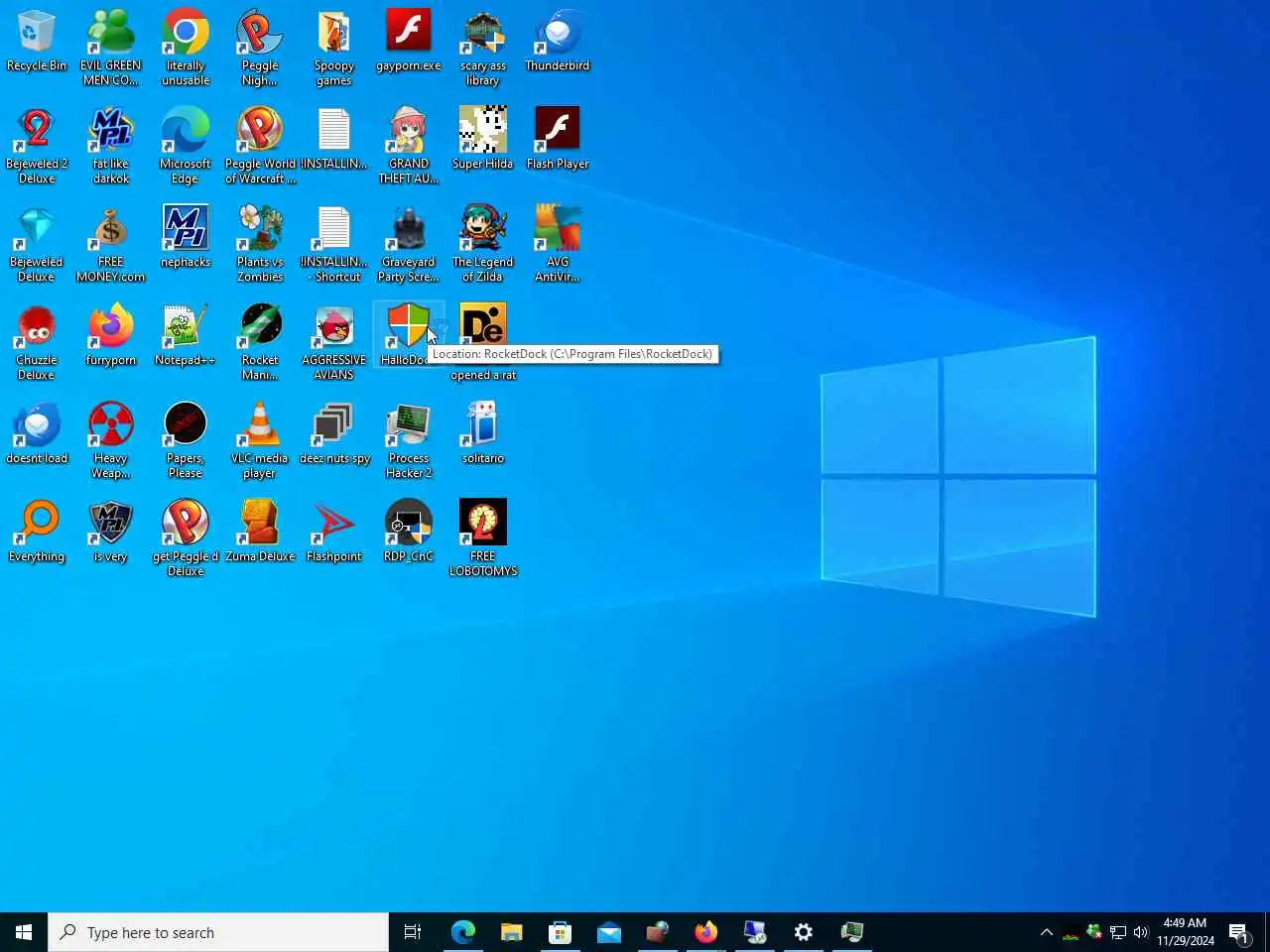The width and height of the screenshot is (1270, 952).
Task: Launch Firefox from the taskbar
Action: click(x=705, y=932)
